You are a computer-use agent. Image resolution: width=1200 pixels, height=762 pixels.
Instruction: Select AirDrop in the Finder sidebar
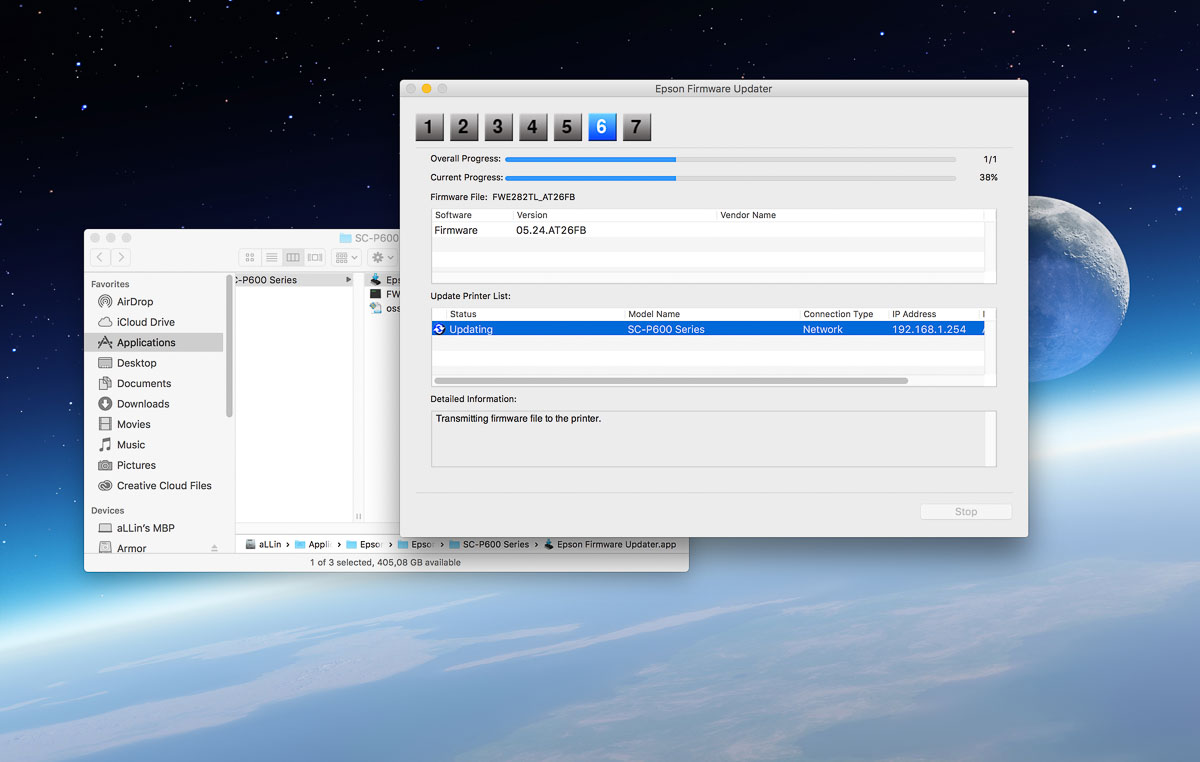[x=135, y=302]
